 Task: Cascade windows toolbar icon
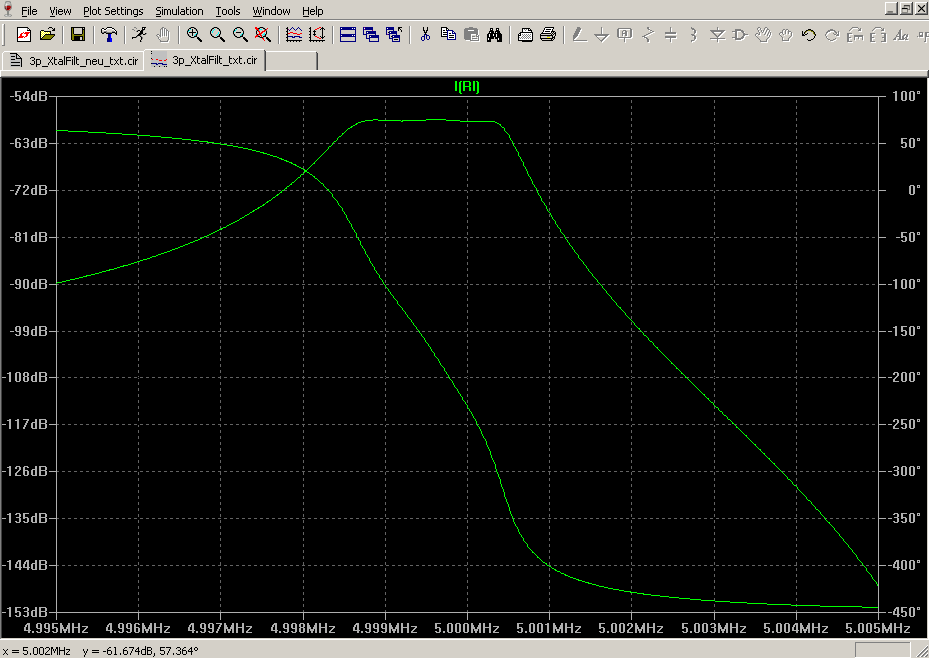coord(371,35)
